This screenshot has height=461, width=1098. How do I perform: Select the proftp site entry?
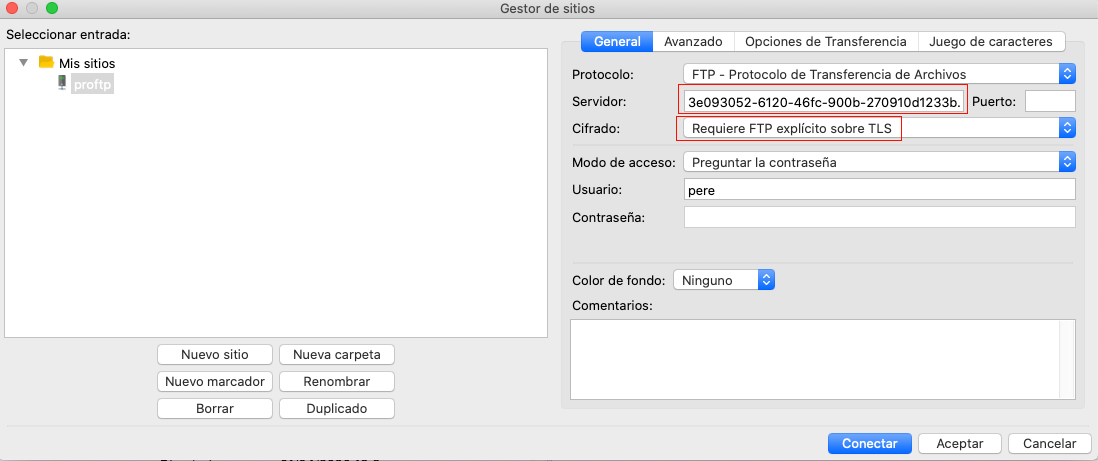point(92,85)
